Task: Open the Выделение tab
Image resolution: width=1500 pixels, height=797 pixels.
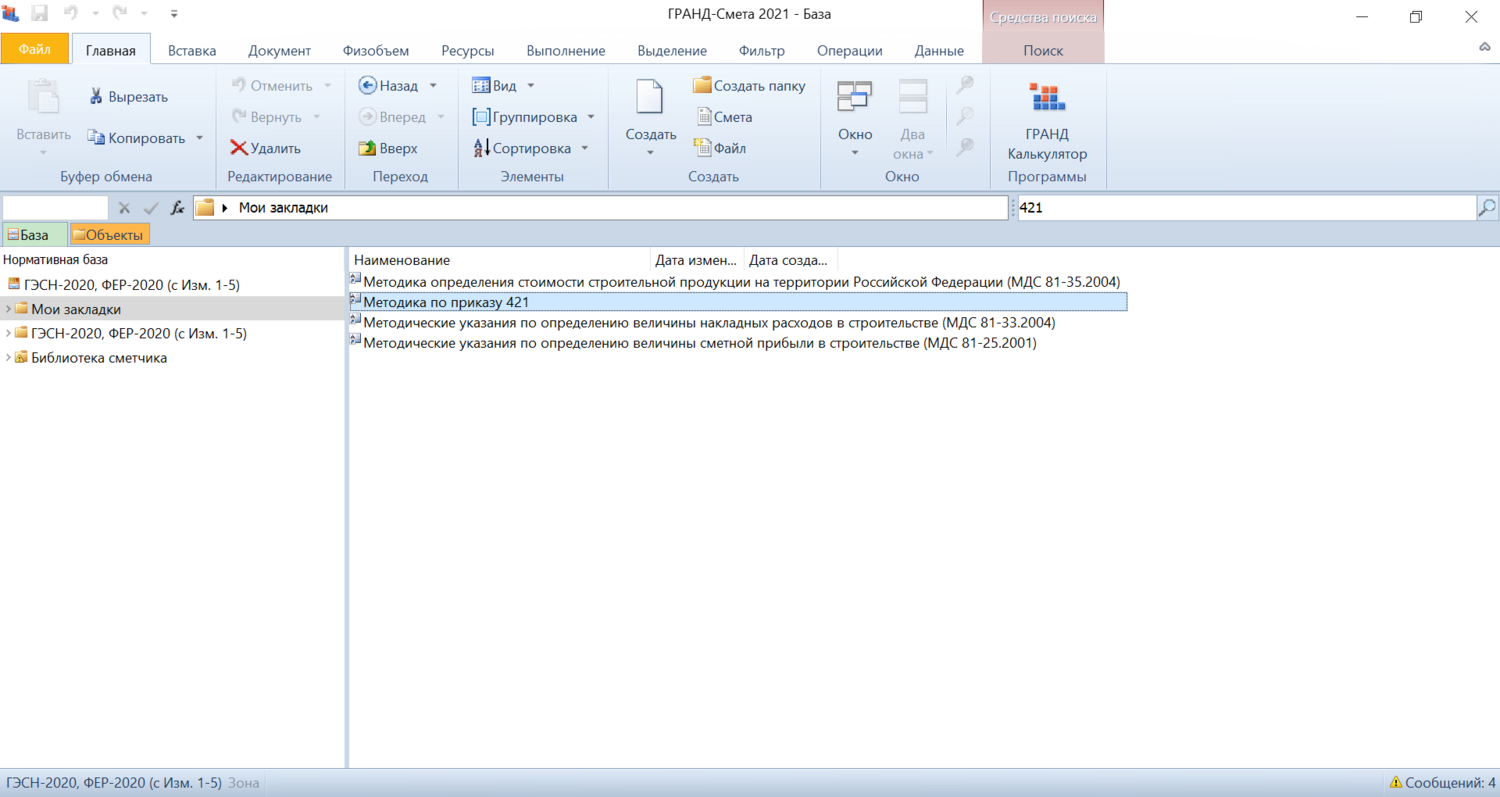Action: click(x=672, y=50)
